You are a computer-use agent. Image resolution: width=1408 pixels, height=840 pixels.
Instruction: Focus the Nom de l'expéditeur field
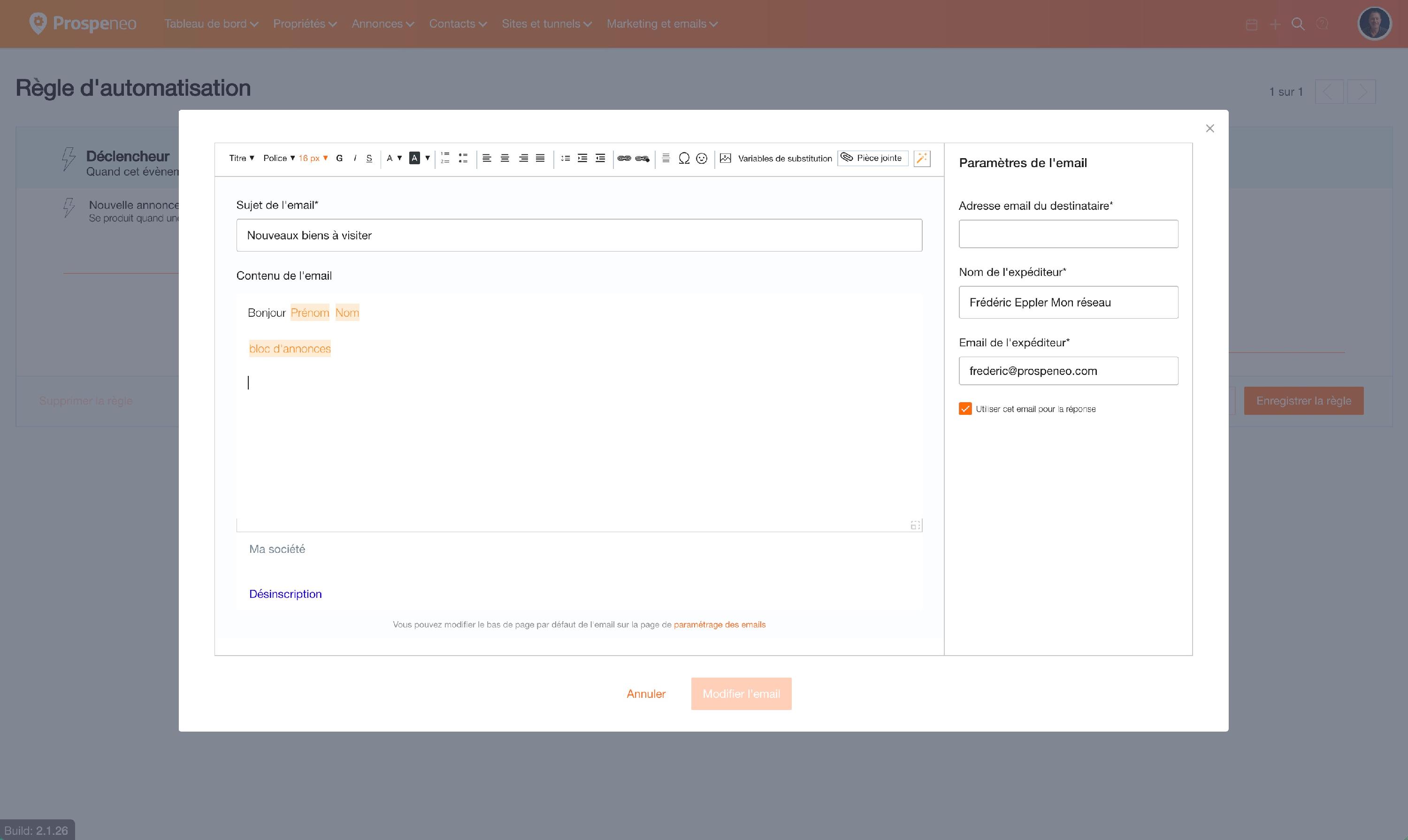click(1068, 302)
